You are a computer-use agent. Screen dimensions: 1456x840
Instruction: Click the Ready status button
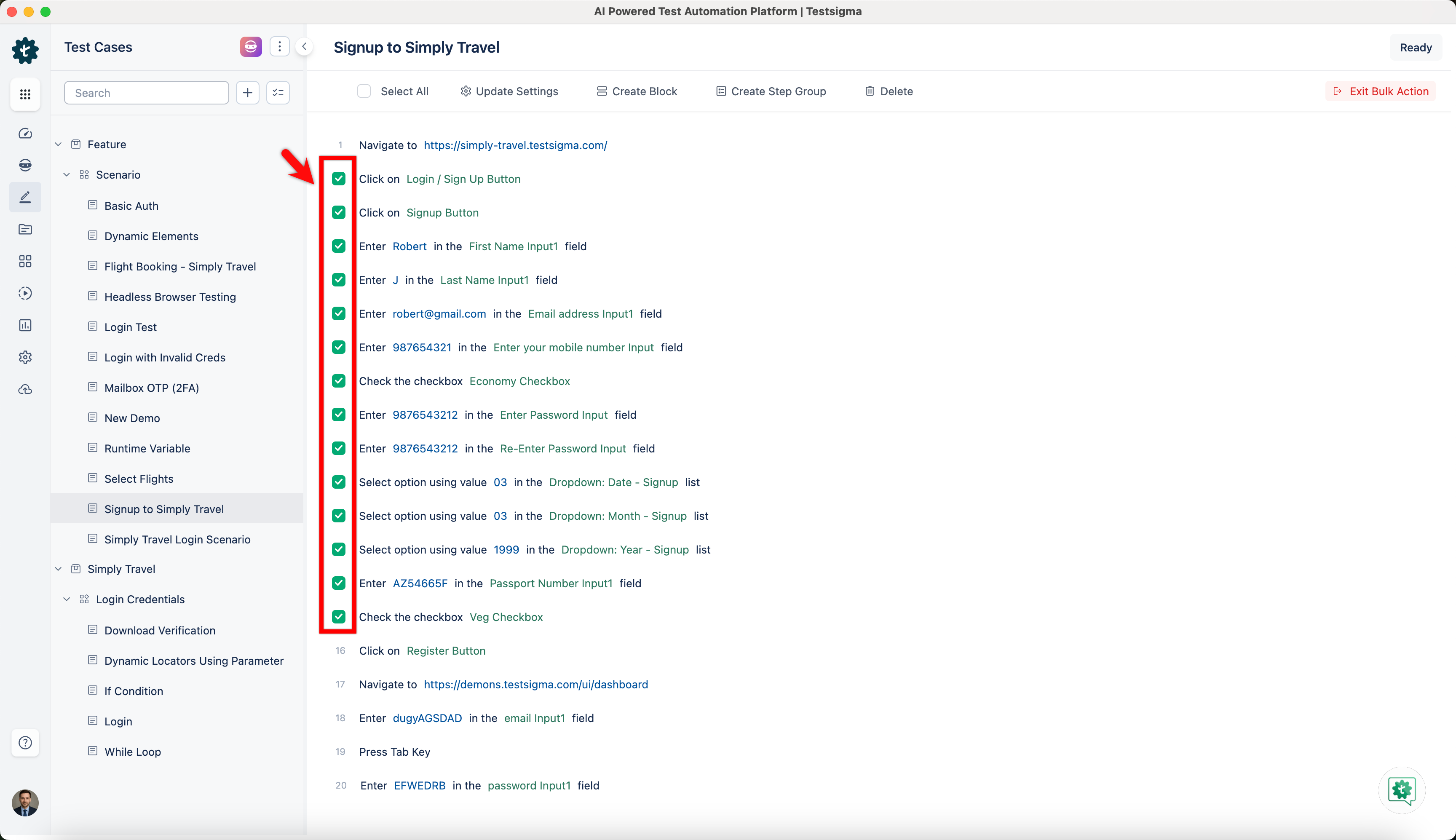tap(1416, 47)
